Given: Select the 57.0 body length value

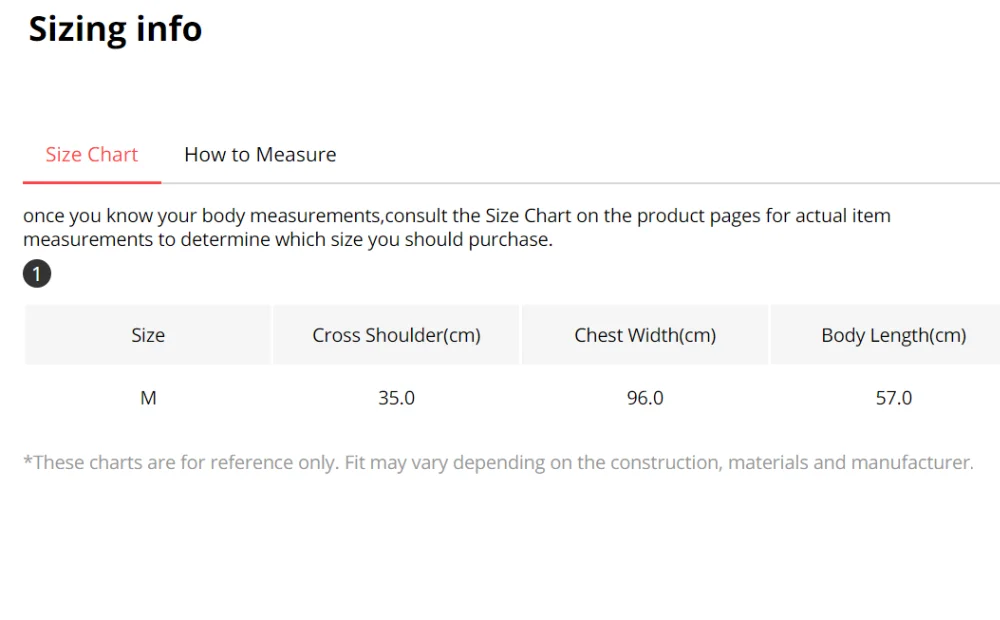Looking at the screenshot, I should pos(893,398).
